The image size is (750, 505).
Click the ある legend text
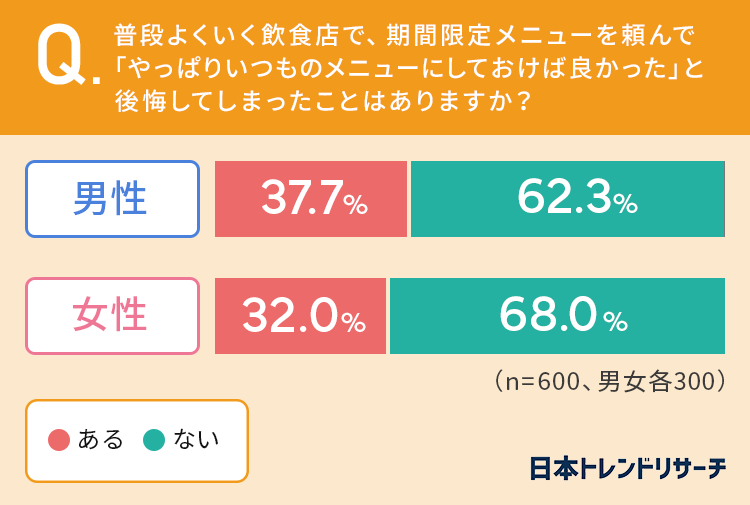click(101, 439)
